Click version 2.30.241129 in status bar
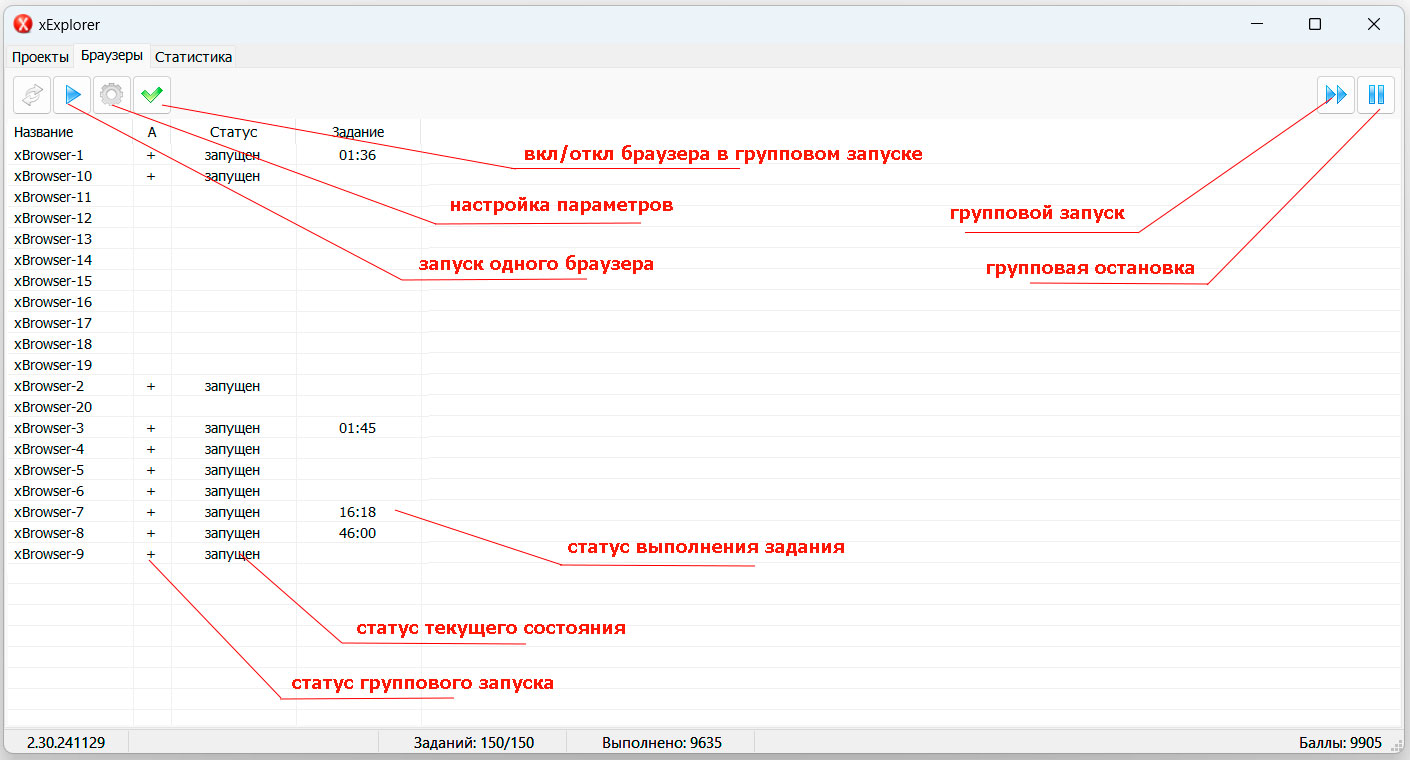Image resolution: width=1410 pixels, height=760 pixels. 66,743
